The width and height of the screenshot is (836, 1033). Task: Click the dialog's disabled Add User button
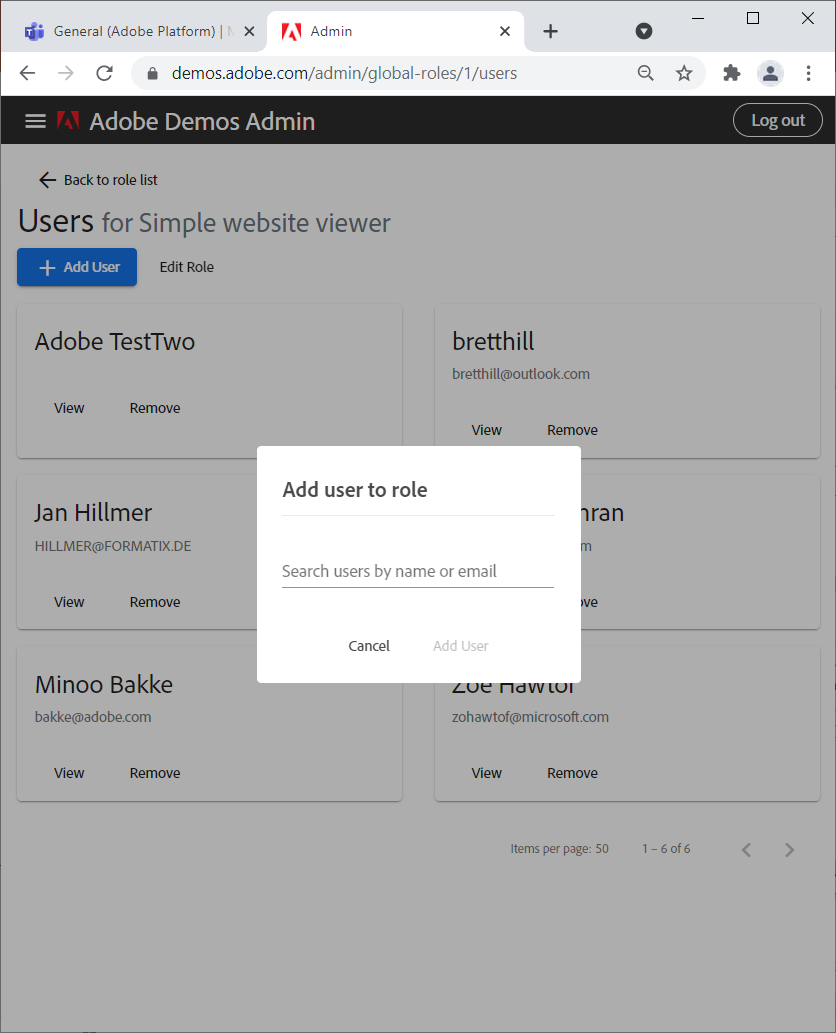coord(460,646)
